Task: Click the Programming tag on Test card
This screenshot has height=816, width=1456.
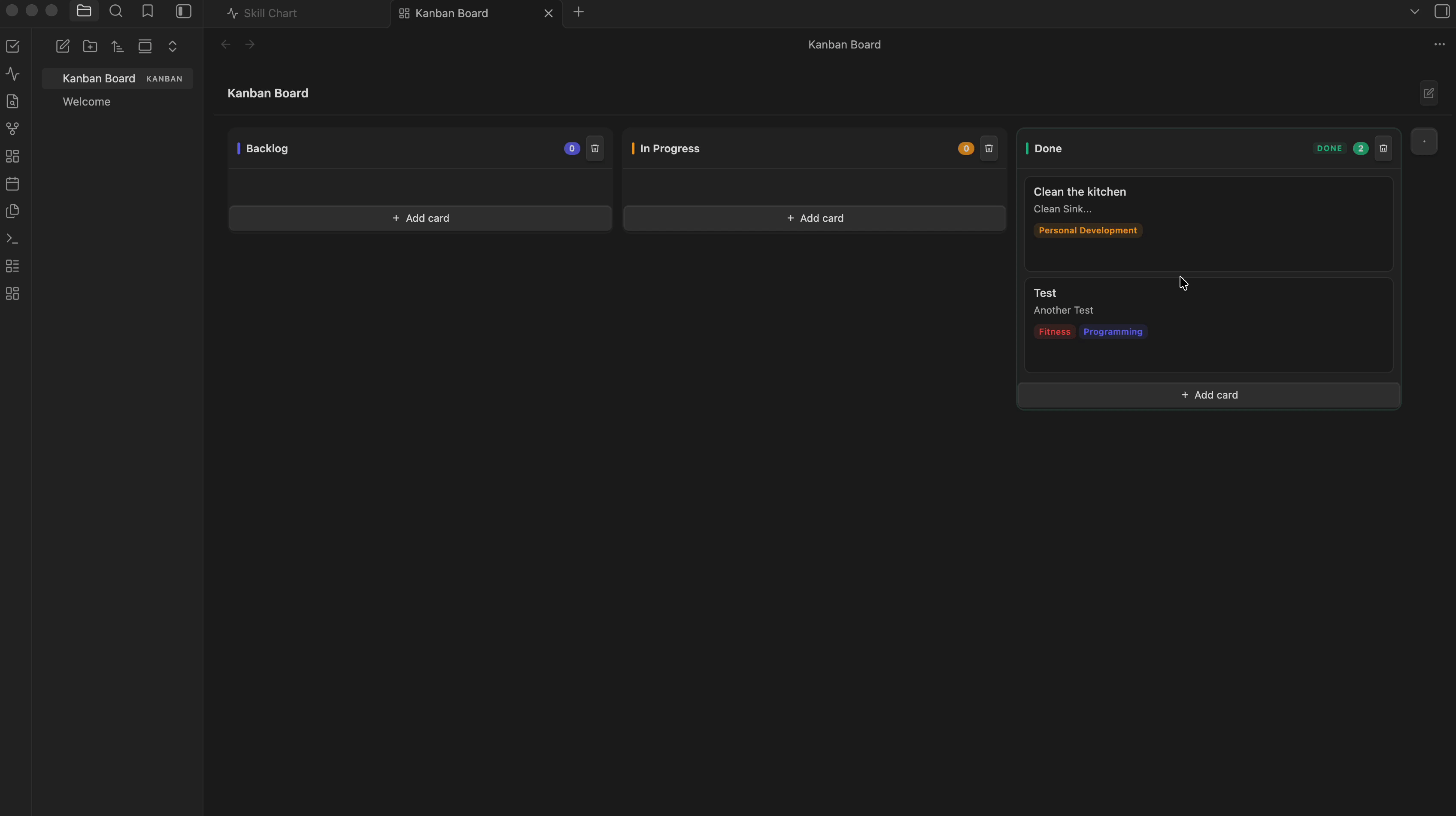Action: pyautogui.click(x=1112, y=332)
